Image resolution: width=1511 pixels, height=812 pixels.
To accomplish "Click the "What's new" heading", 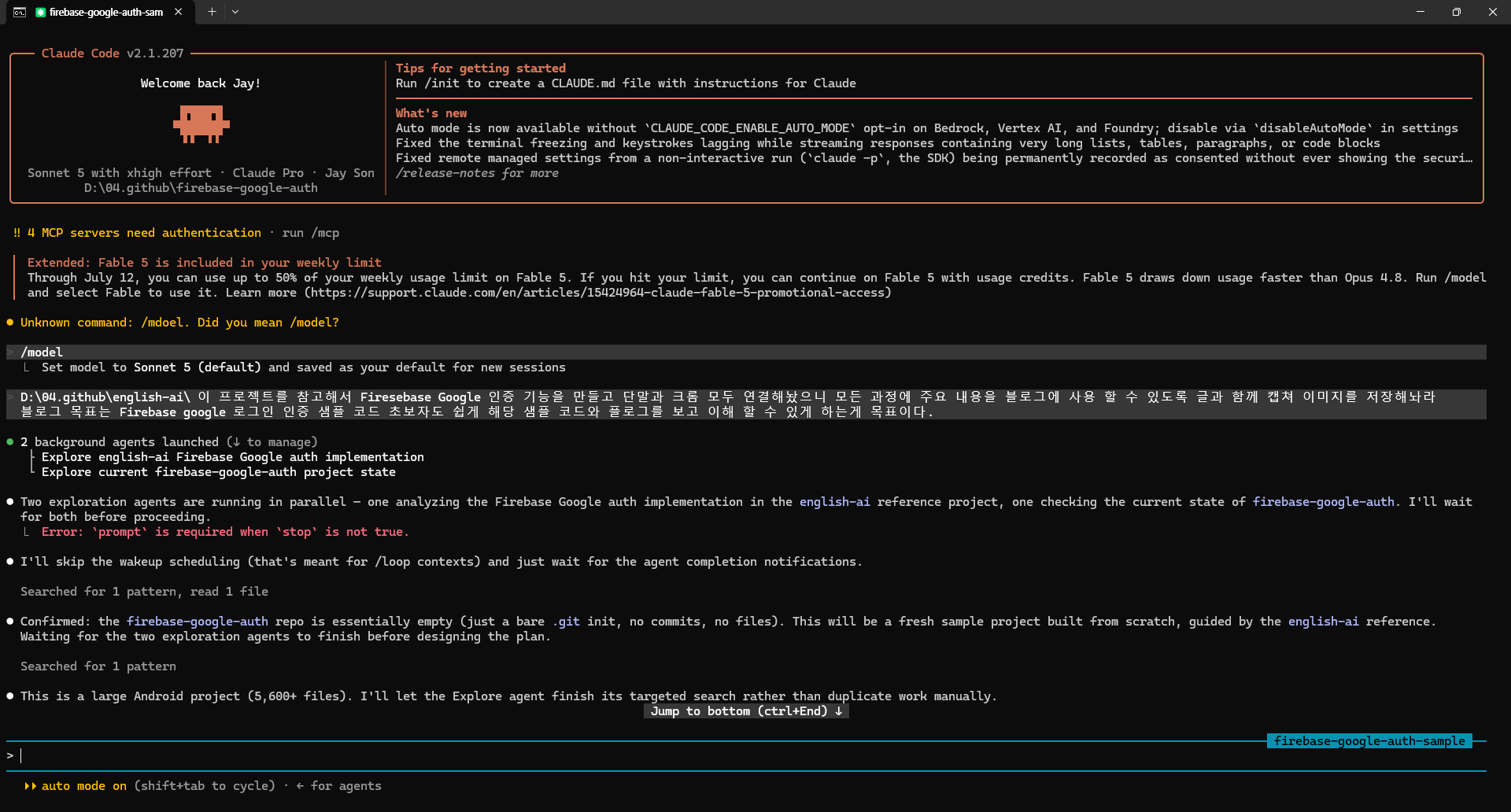I will (430, 113).
